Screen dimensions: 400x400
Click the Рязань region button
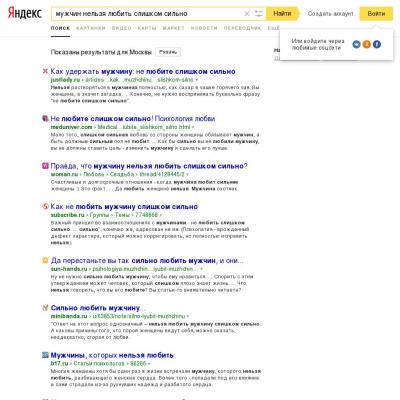[168, 52]
